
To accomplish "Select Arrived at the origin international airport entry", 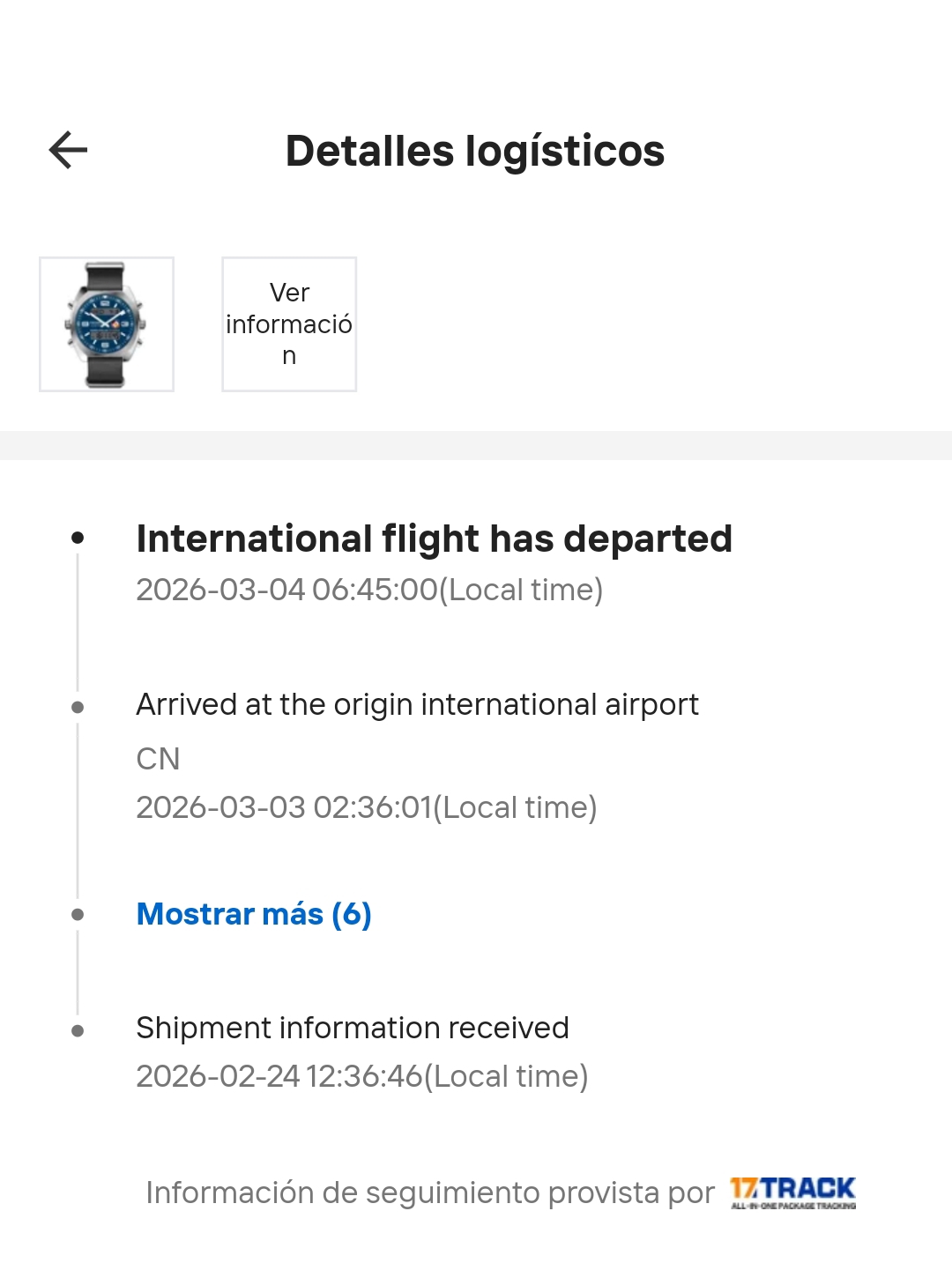I will click(417, 704).
